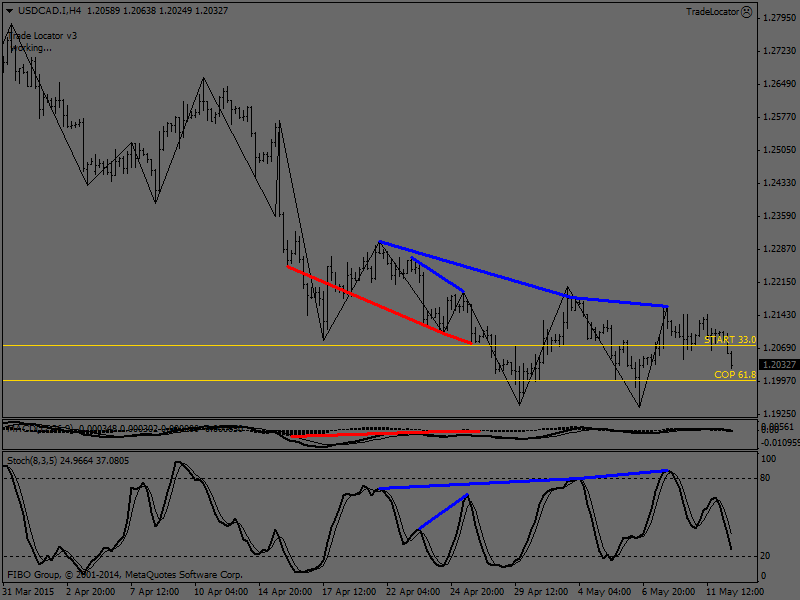Click the USDCAD.I,H4 chart title text
Screen dimensions: 800x600
tap(48, 11)
